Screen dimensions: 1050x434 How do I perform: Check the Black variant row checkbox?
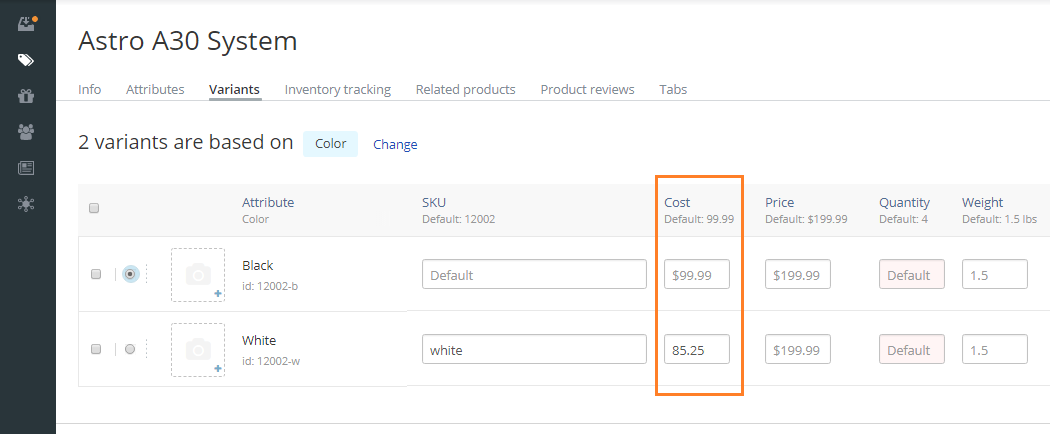(x=96, y=274)
